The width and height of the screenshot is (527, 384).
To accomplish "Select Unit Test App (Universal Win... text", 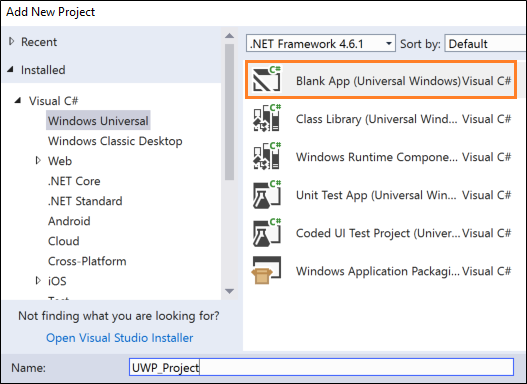I will [376, 195].
